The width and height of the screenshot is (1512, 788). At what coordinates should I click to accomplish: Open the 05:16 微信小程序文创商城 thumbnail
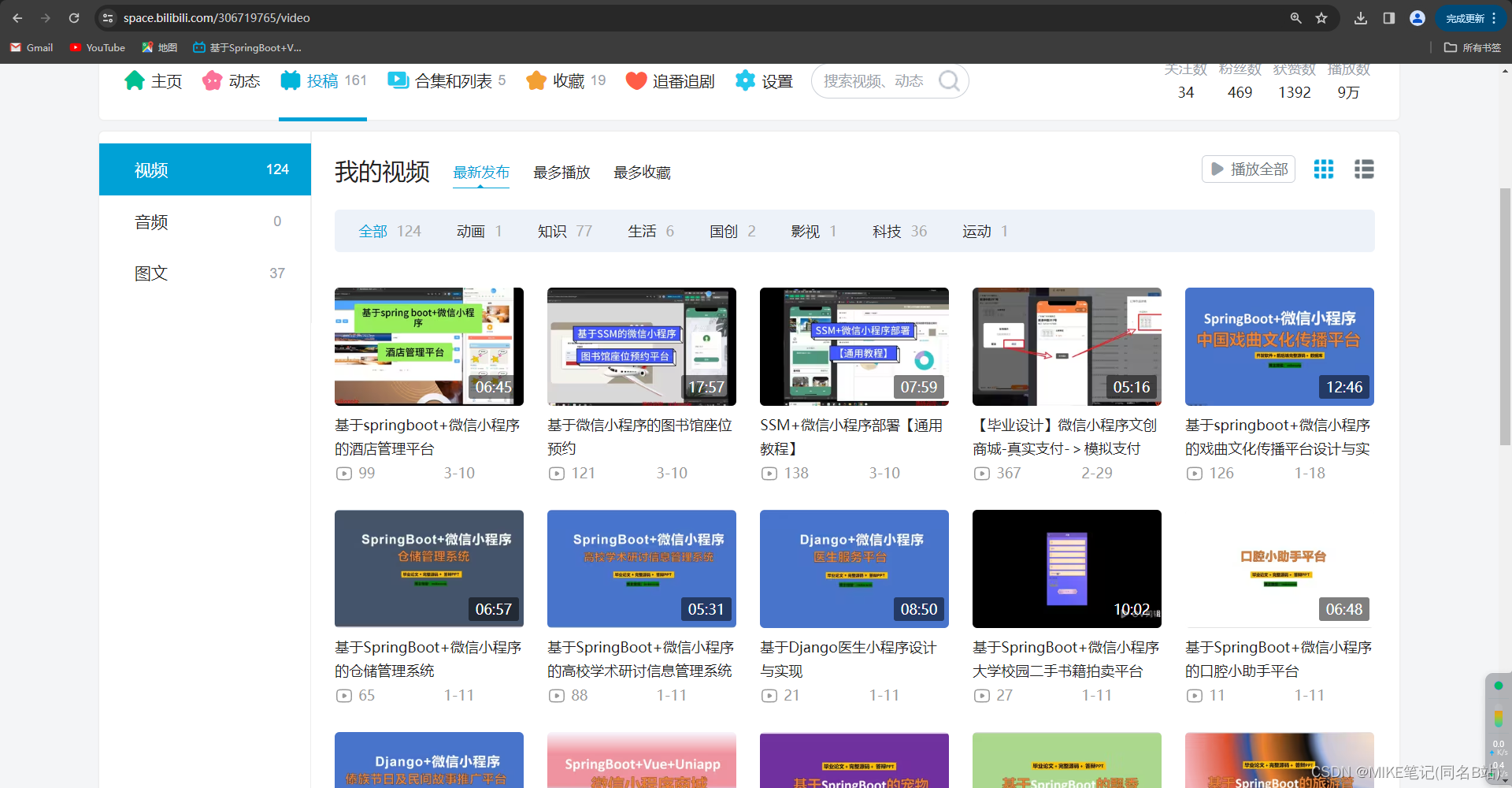[1067, 347]
